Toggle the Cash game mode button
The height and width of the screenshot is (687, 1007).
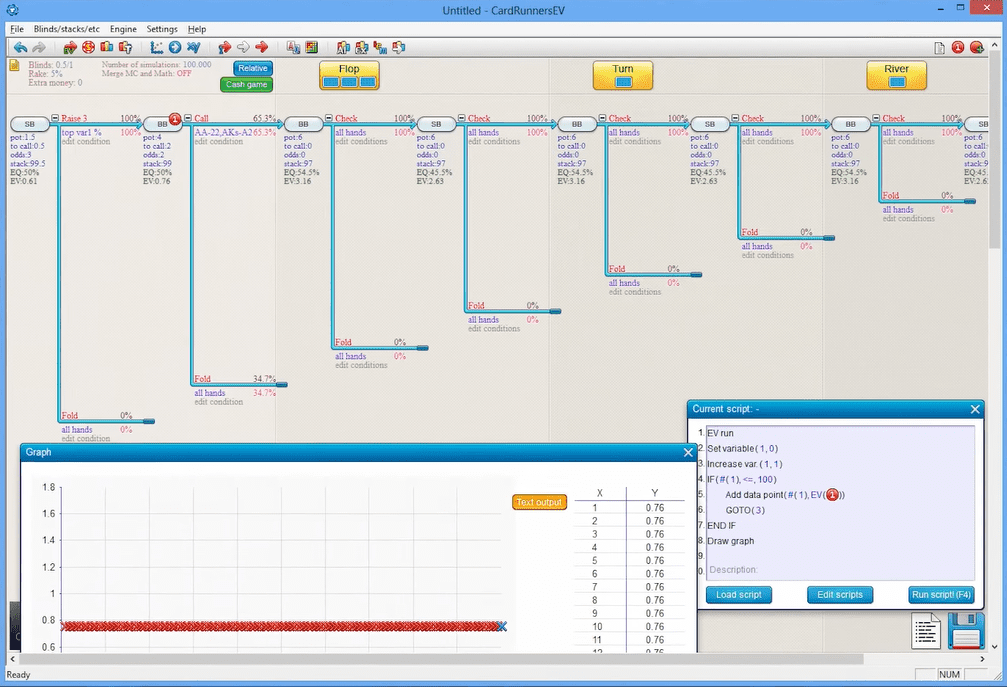tap(246, 85)
